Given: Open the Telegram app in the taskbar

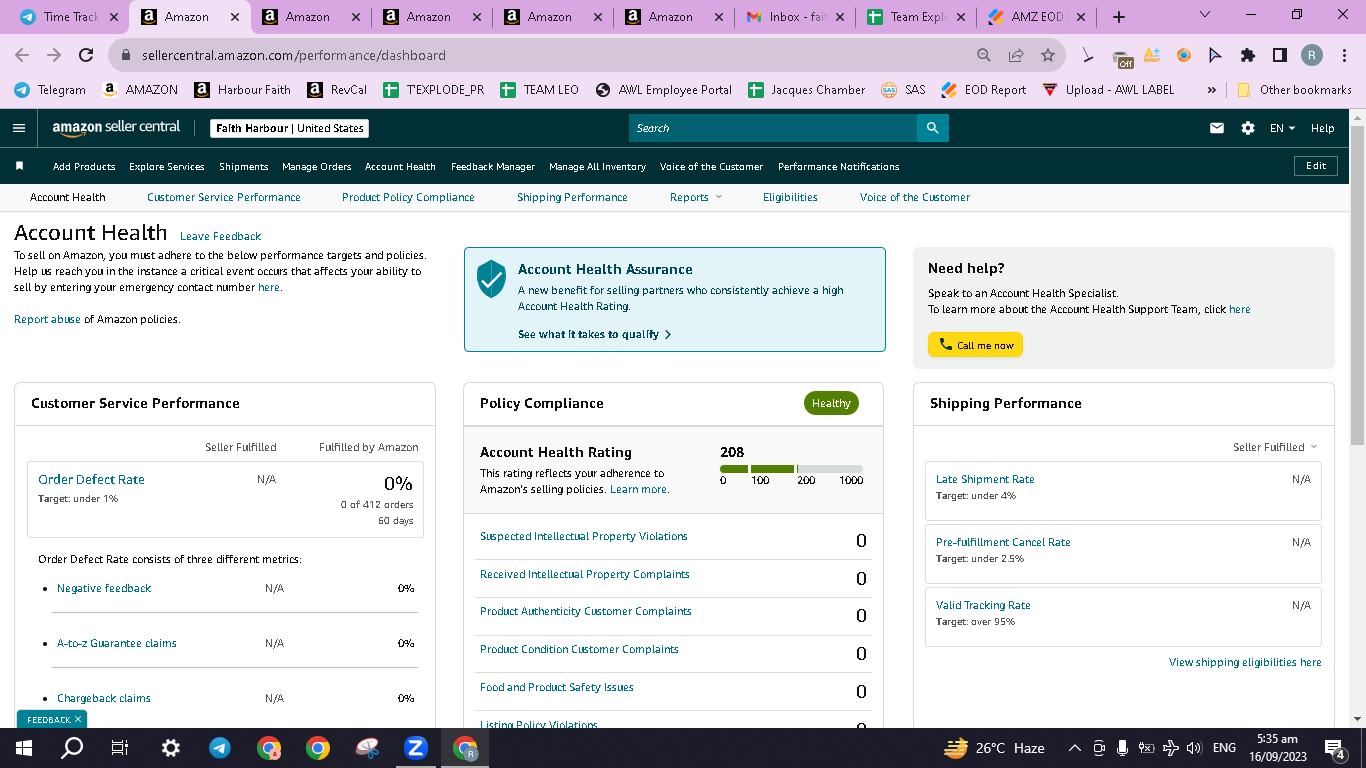Looking at the screenshot, I should (x=219, y=747).
